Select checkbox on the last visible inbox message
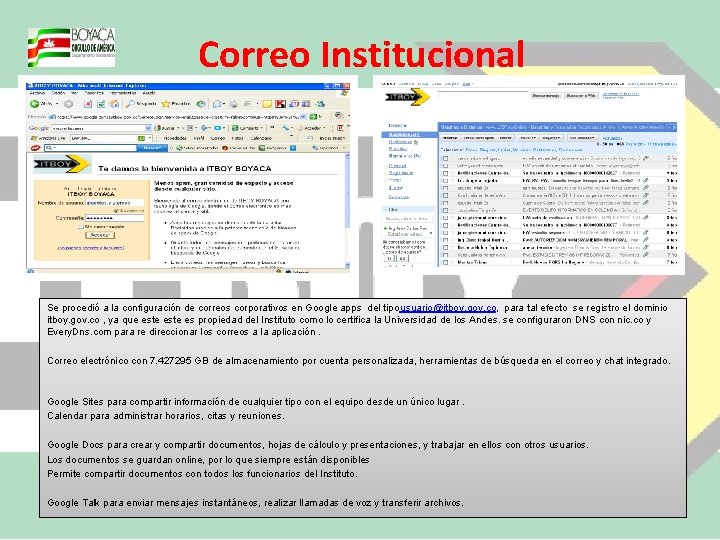The width and height of the screenshot is (720, 540). click(445, 262)
